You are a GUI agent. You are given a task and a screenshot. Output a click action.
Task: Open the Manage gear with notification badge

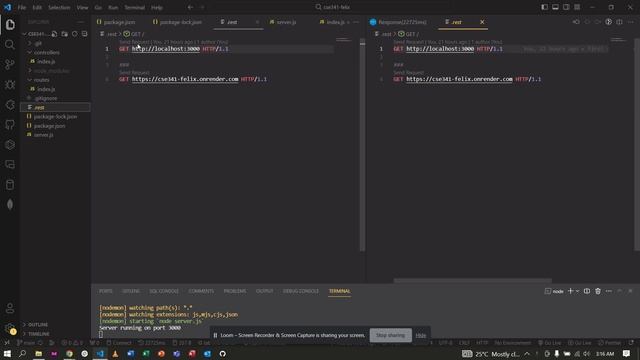(10, 329)
